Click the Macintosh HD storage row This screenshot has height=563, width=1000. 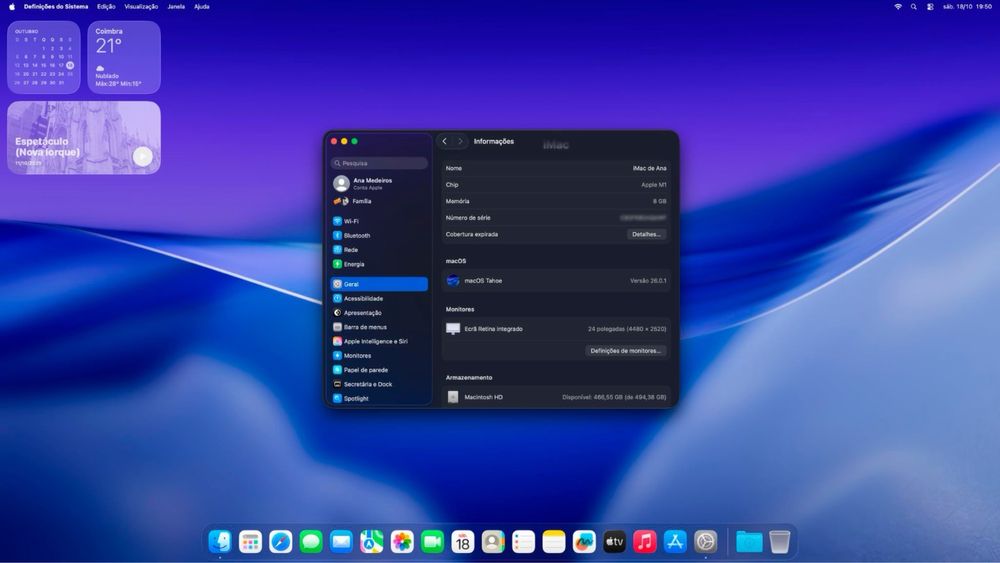pyautogui.click(x=556, y=397)
